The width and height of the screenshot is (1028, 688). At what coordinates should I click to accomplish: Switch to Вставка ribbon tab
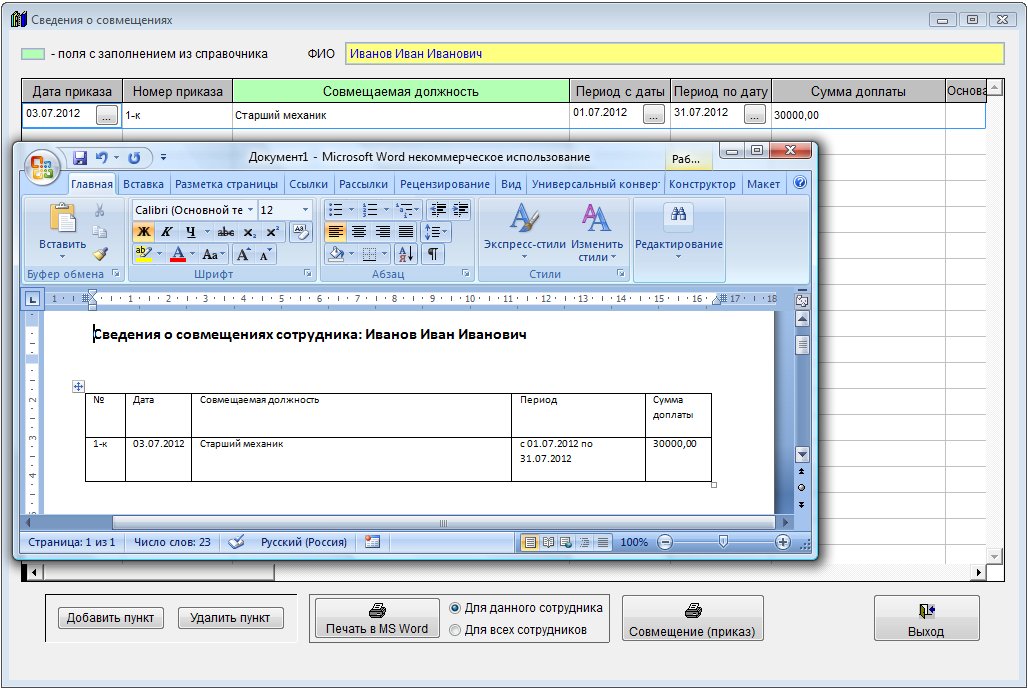tap(144, 184)
